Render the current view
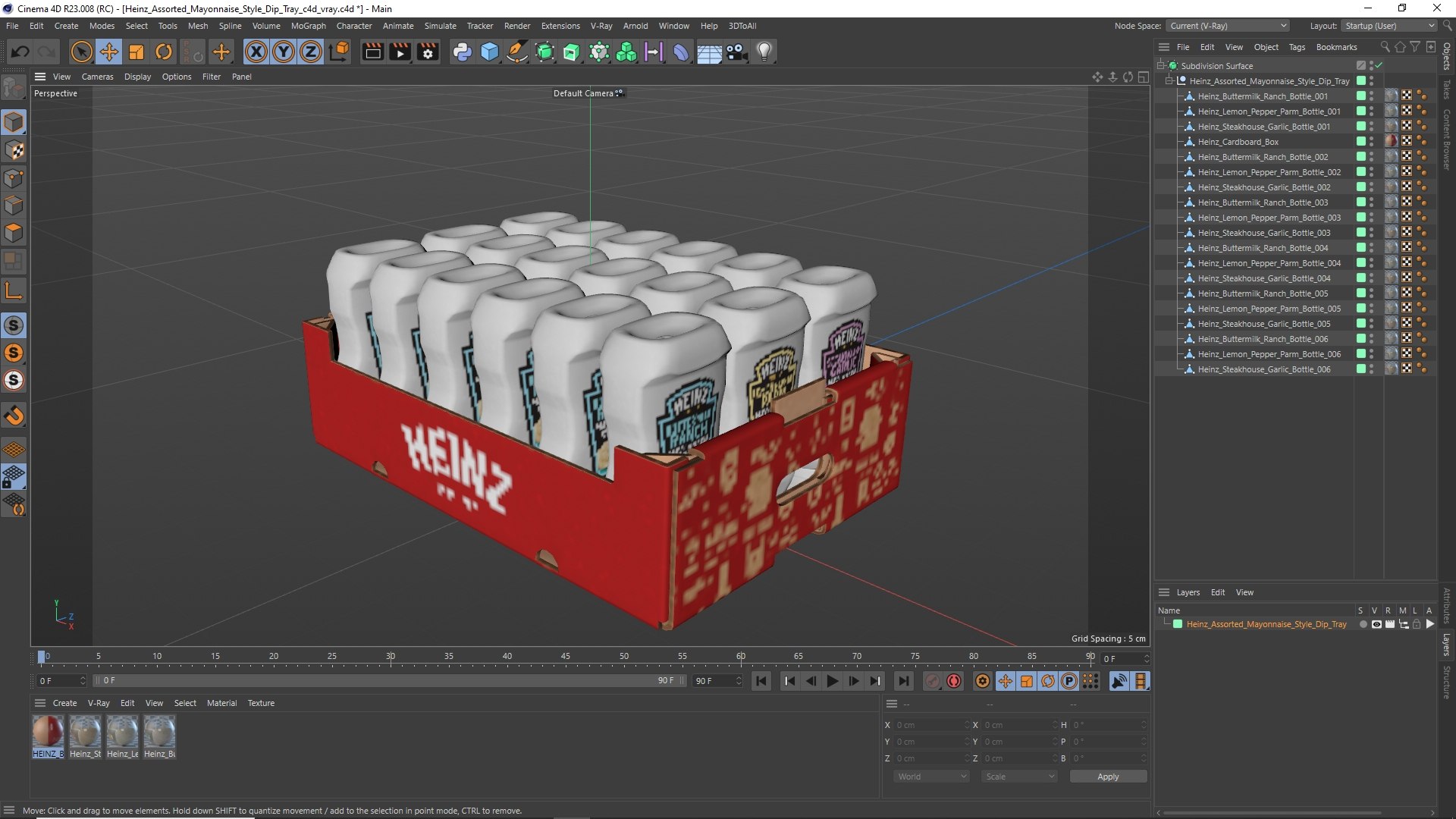The height and width of the screenshot is (819, 1456). [372, 52]
